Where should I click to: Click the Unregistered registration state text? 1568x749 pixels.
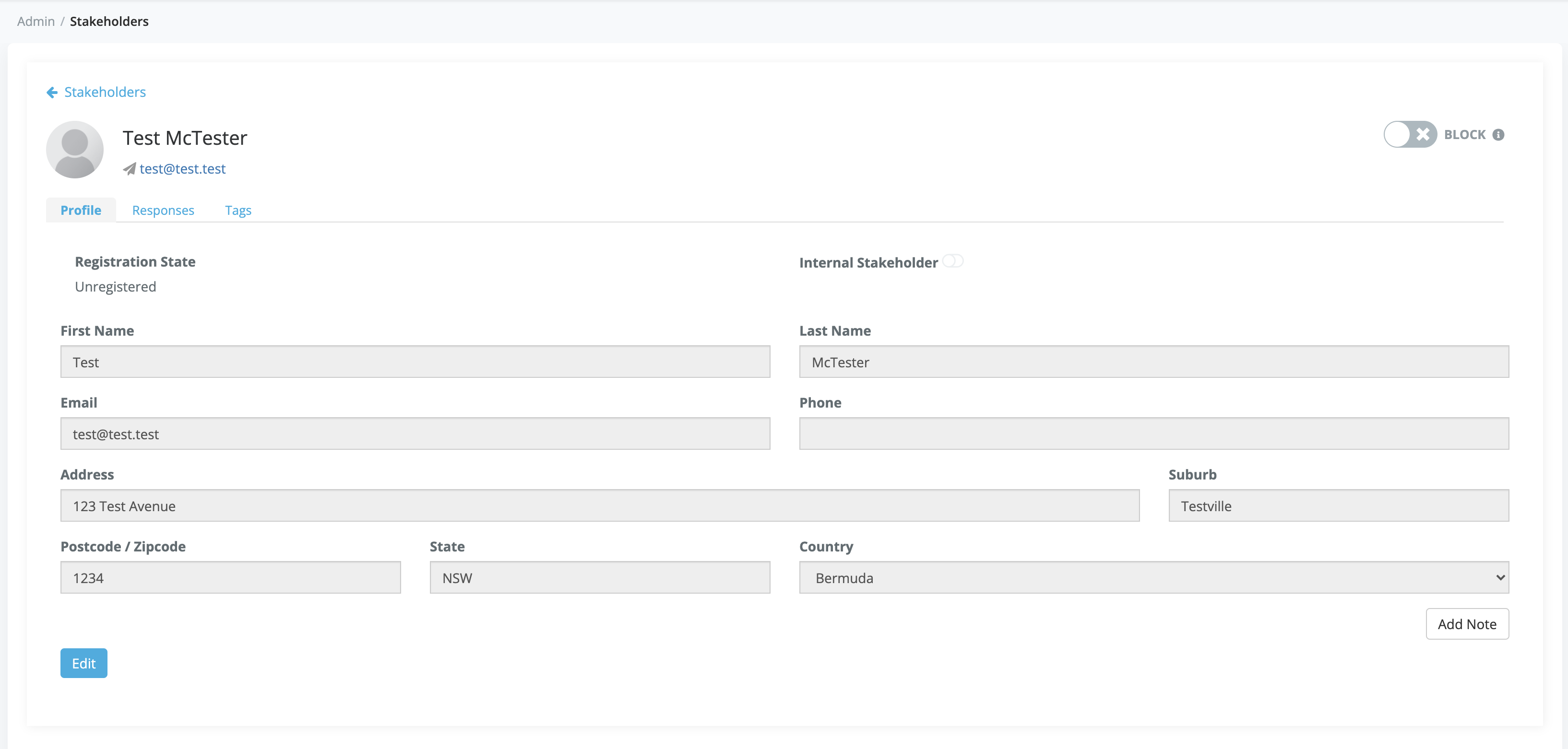(116, 287)
